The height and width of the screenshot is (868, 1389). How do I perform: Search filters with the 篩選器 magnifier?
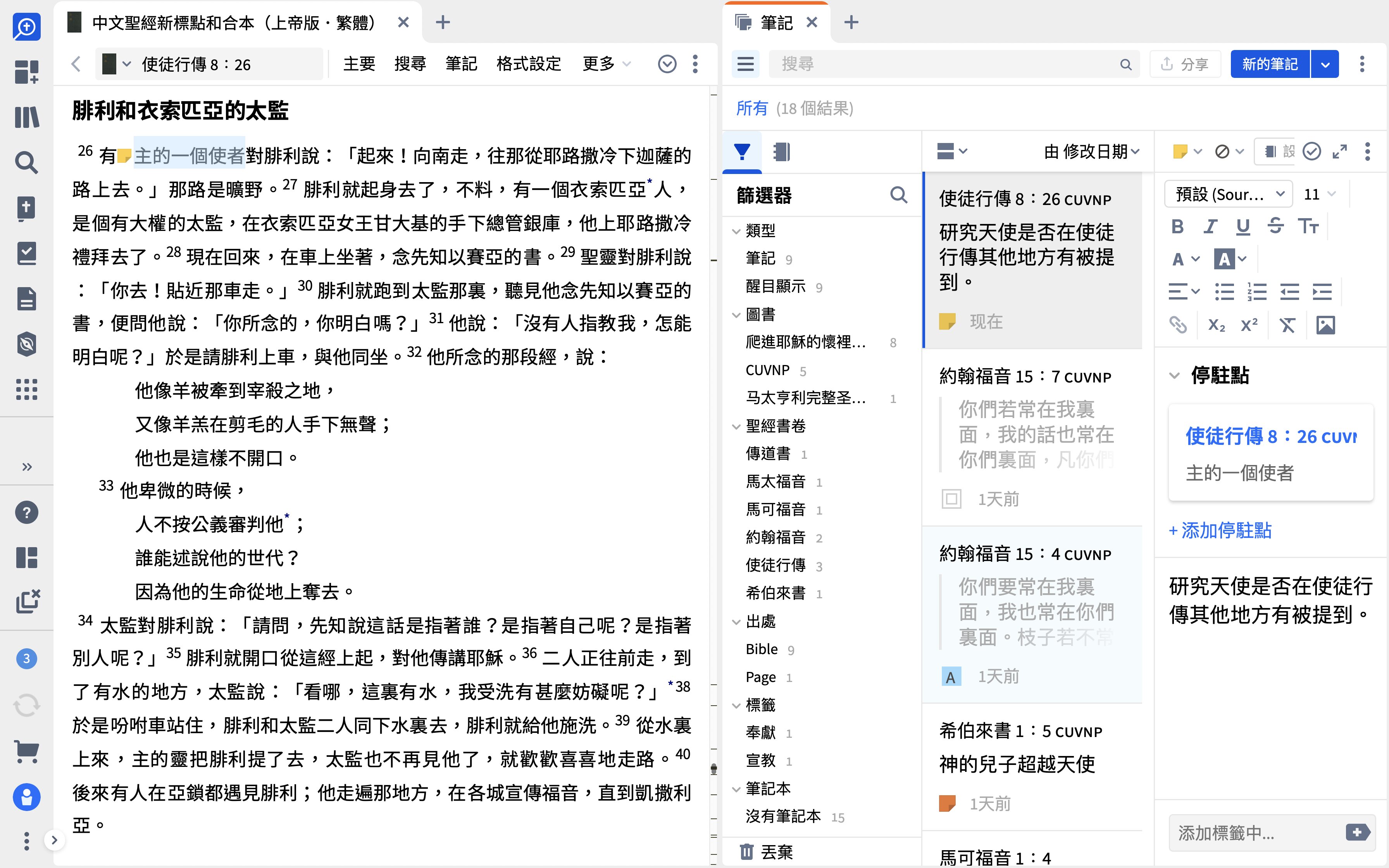[898, 195]
